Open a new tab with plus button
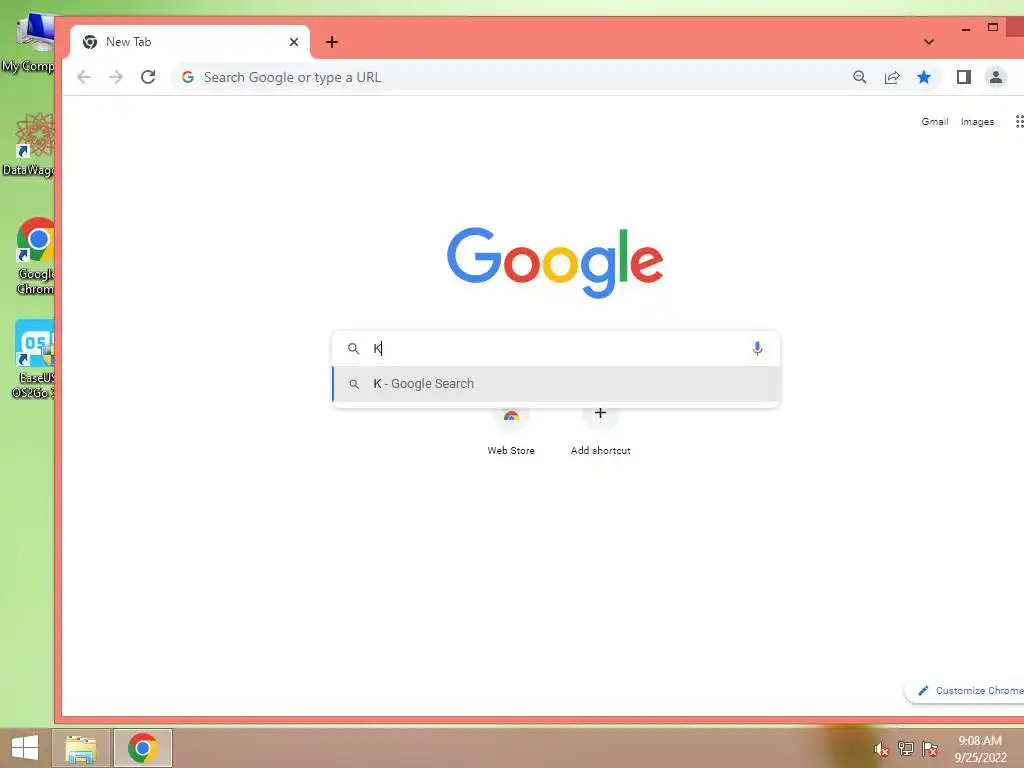The width and height of the screenshot is (1024, 768). (332, 42)
